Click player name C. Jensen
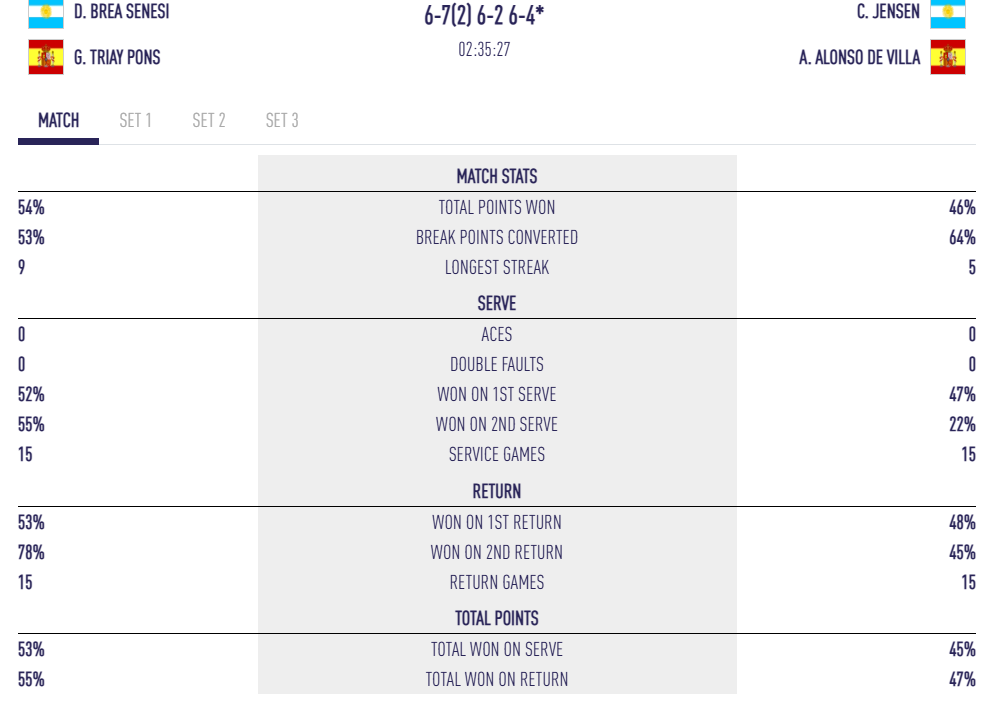The width and height of the screenshot is (992, 710). [888, 13]
